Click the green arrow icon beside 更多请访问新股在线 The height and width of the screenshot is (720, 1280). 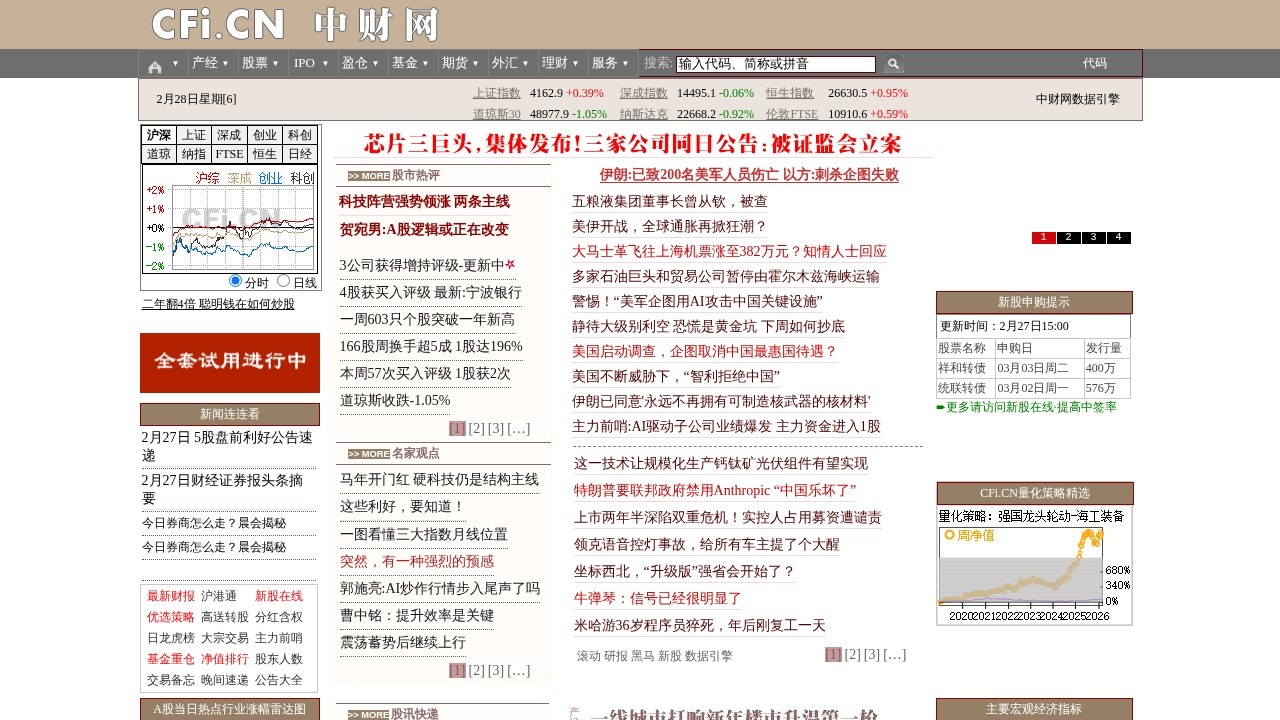(941, 408)
